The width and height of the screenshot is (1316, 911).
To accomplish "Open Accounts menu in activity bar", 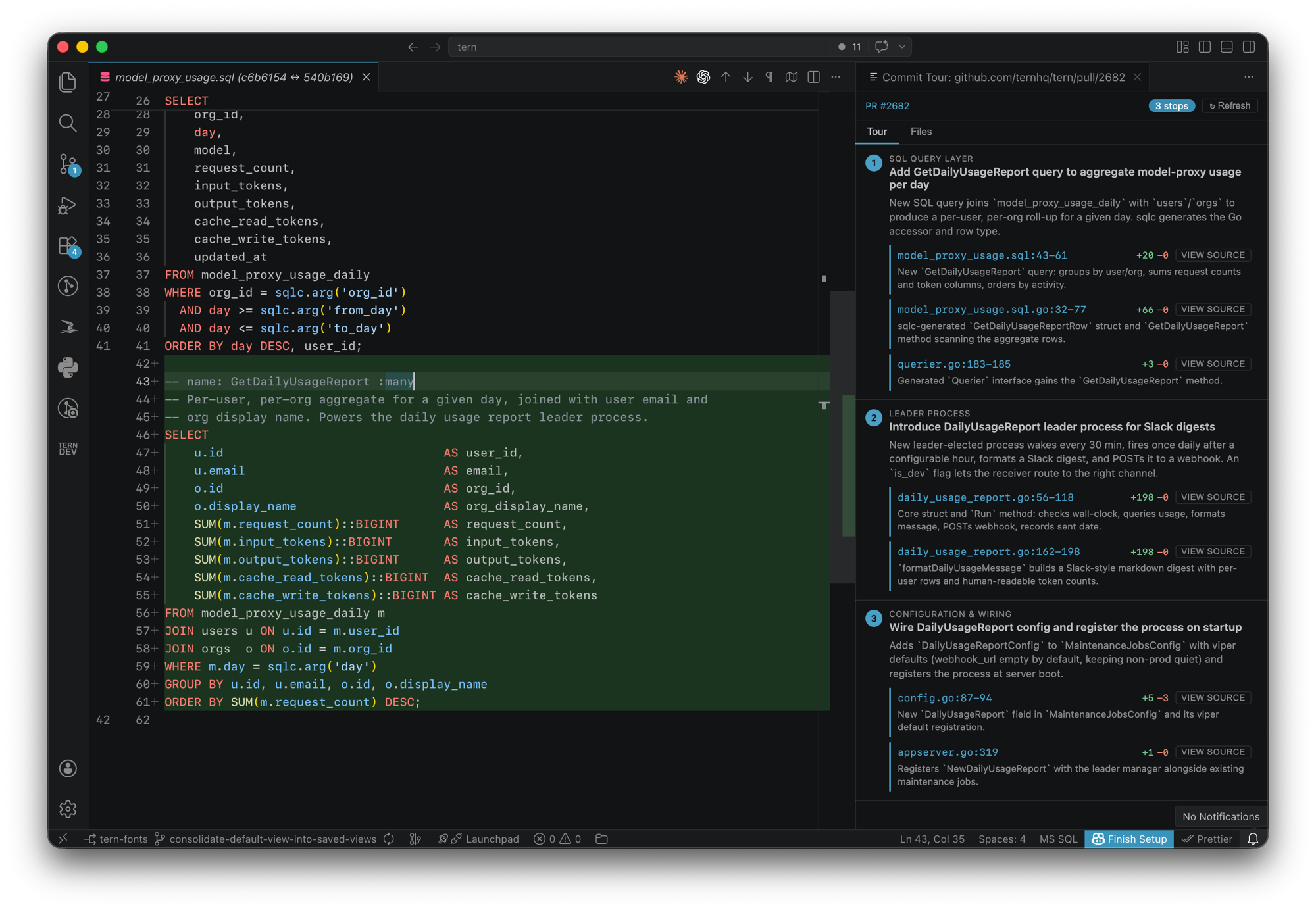I will click(68, 768).
